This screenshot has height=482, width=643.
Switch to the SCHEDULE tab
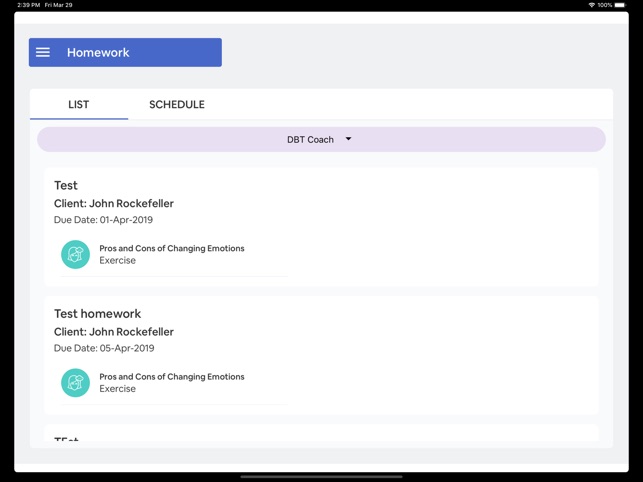[x=177, y=104]
